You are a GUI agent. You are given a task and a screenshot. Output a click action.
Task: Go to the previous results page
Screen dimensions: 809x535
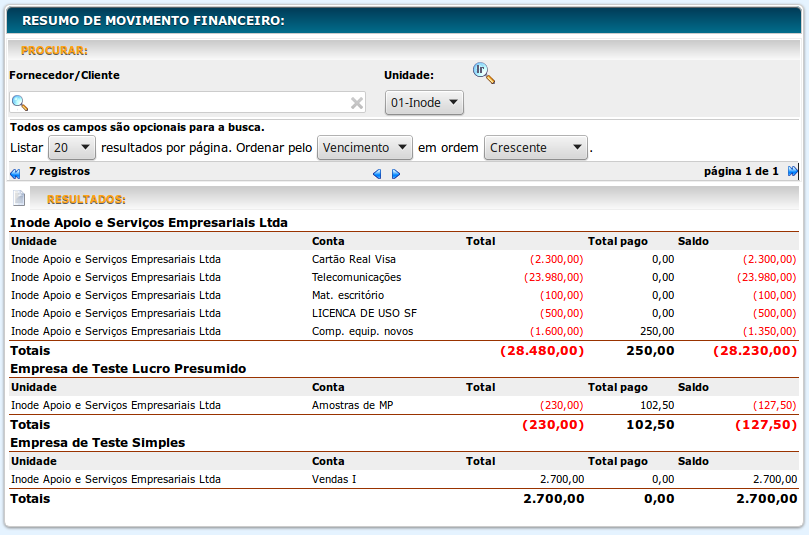pyautogui.click(x=377, y=173)
